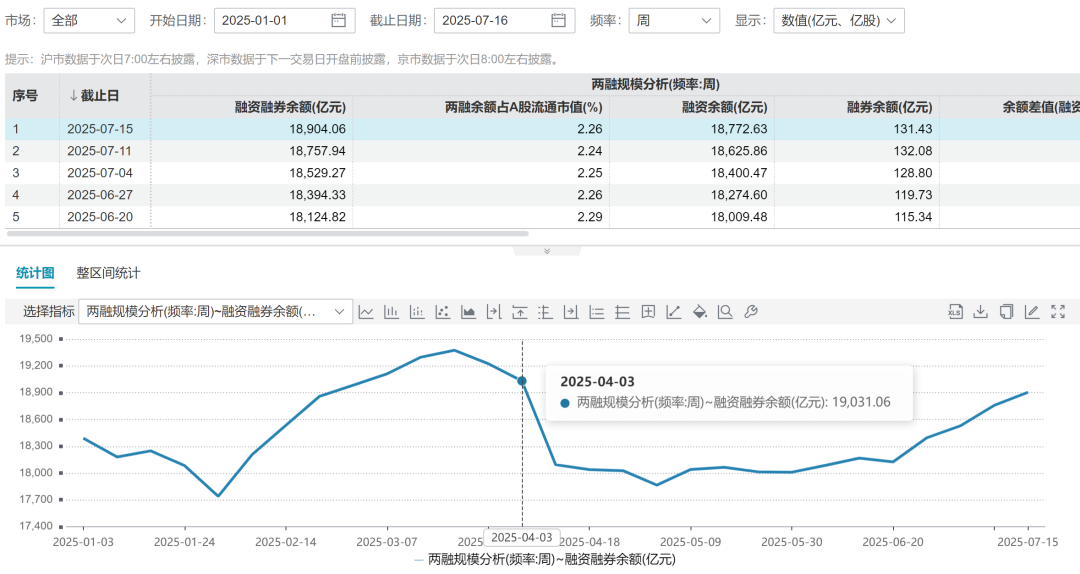The width and height of the screenshot is (1080, 574).
Task: Click the cell value 18,124.82
Action: (318, 217)
